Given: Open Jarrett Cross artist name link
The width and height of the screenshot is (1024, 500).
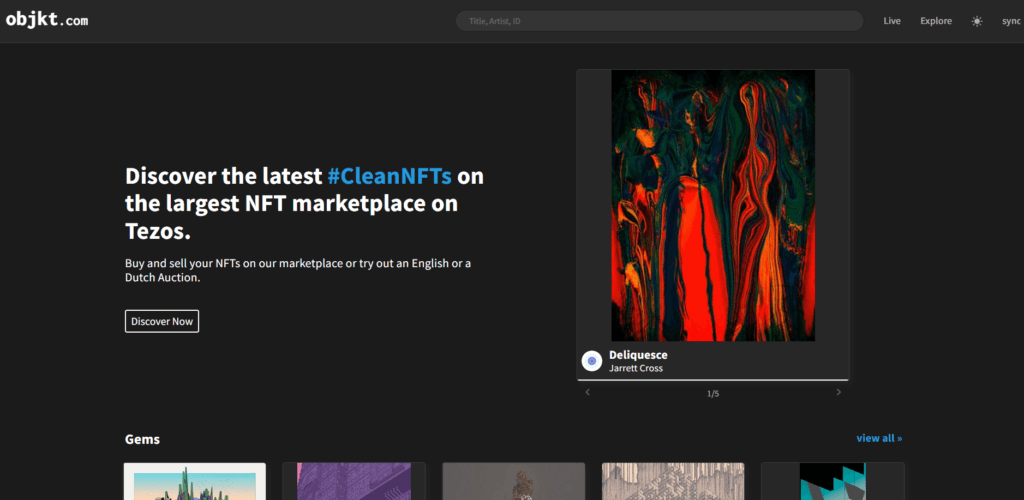Looking at the screenshot, I should pos(635,368).
